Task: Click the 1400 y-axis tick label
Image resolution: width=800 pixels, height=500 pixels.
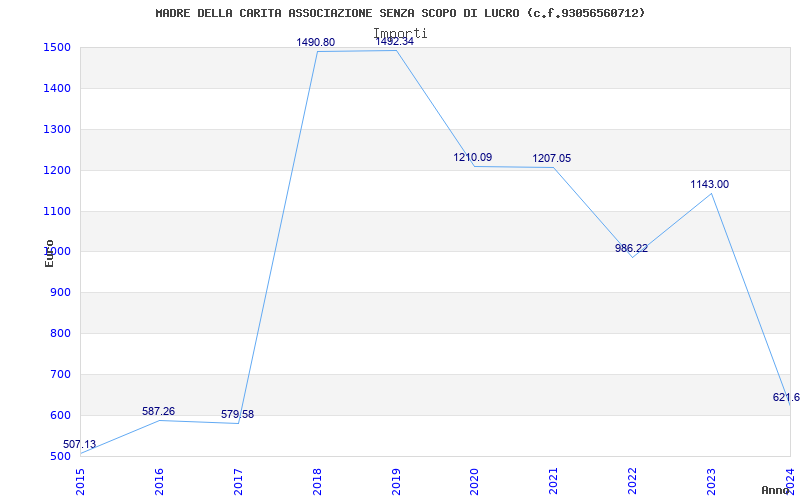Action: [x=57, y=88]
